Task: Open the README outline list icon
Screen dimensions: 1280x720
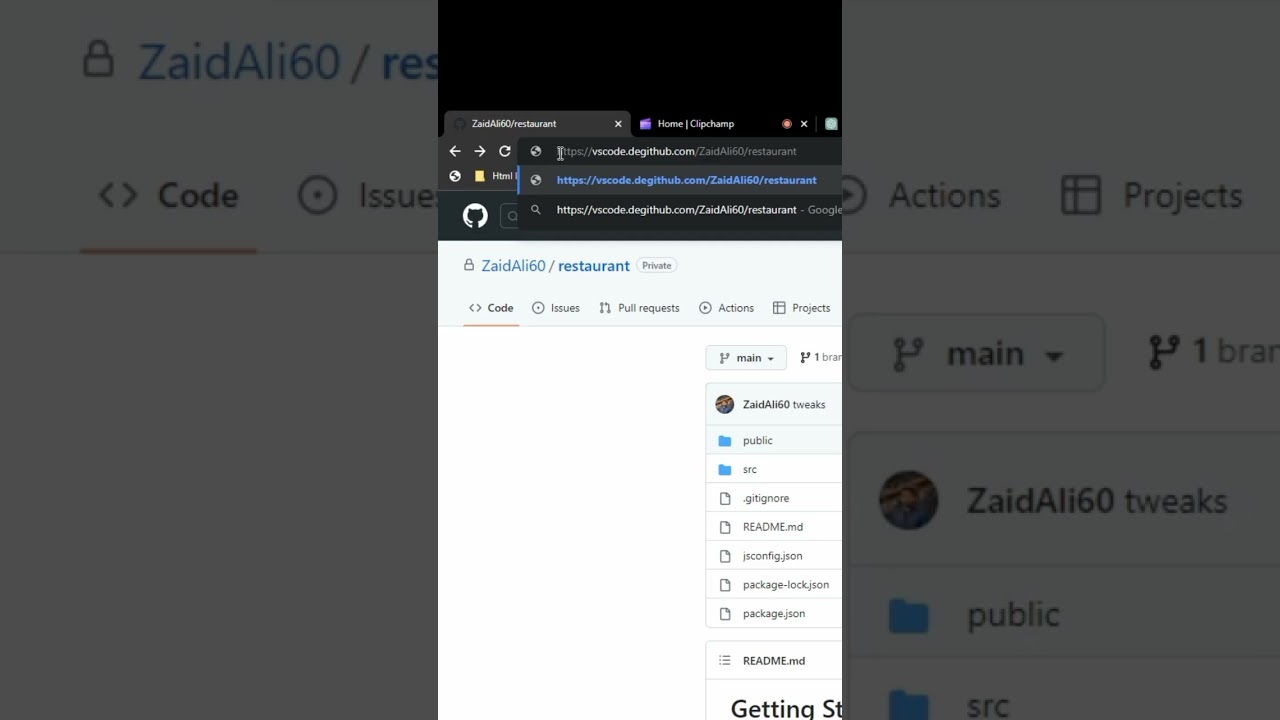Action: click(x=725, y=661)
